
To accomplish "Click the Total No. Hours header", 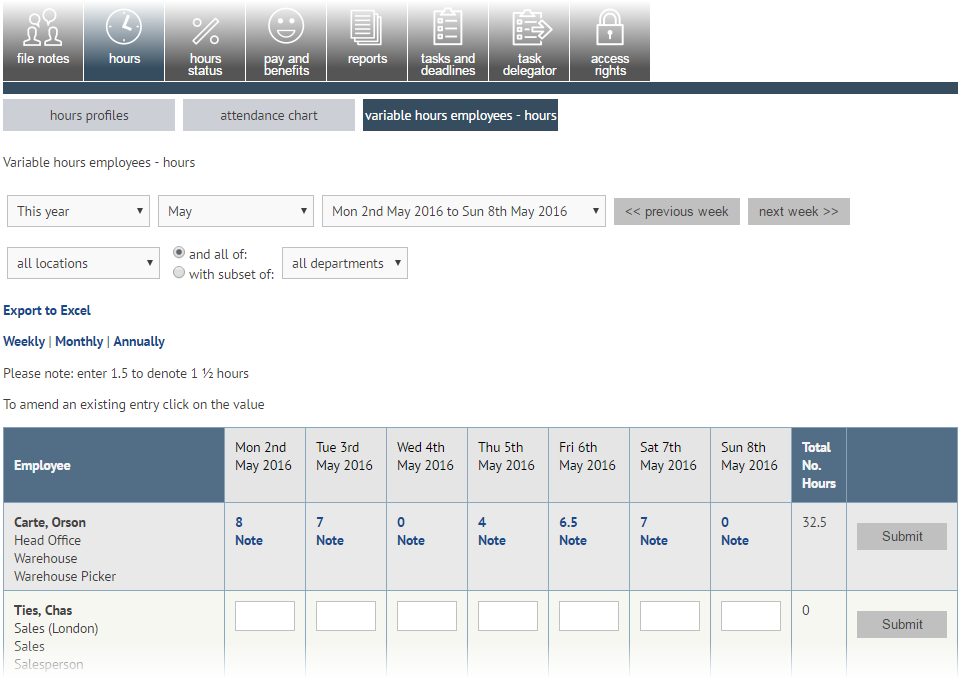I will 819,465.
